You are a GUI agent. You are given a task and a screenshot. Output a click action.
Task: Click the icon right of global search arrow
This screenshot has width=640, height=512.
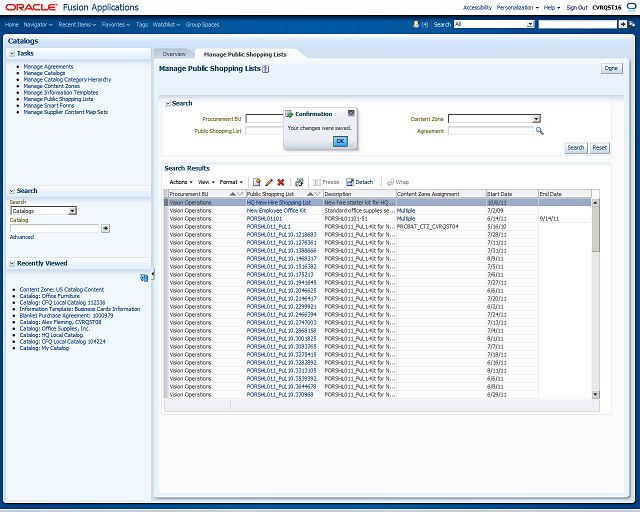click(x=632, y=24)
